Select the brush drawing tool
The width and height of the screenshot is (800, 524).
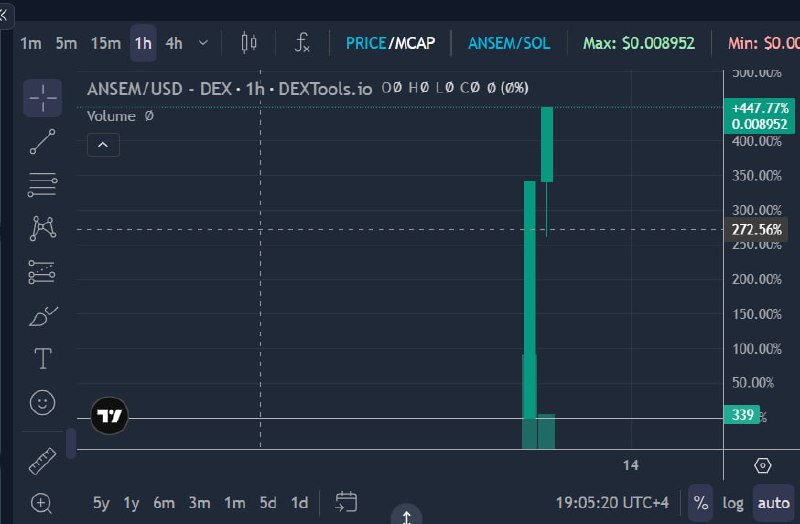point(43,316)
